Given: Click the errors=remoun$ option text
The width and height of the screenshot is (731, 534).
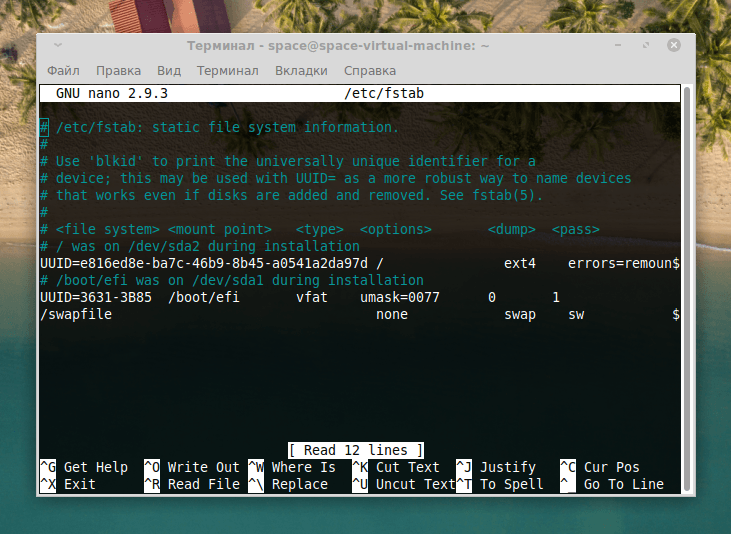Looking at the screenshot, I should [x=624, y=263].
